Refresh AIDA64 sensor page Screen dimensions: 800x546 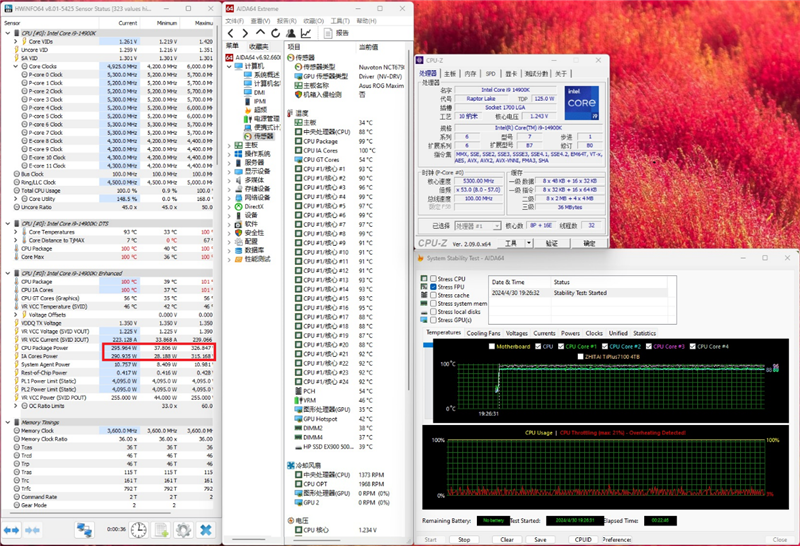276,33
